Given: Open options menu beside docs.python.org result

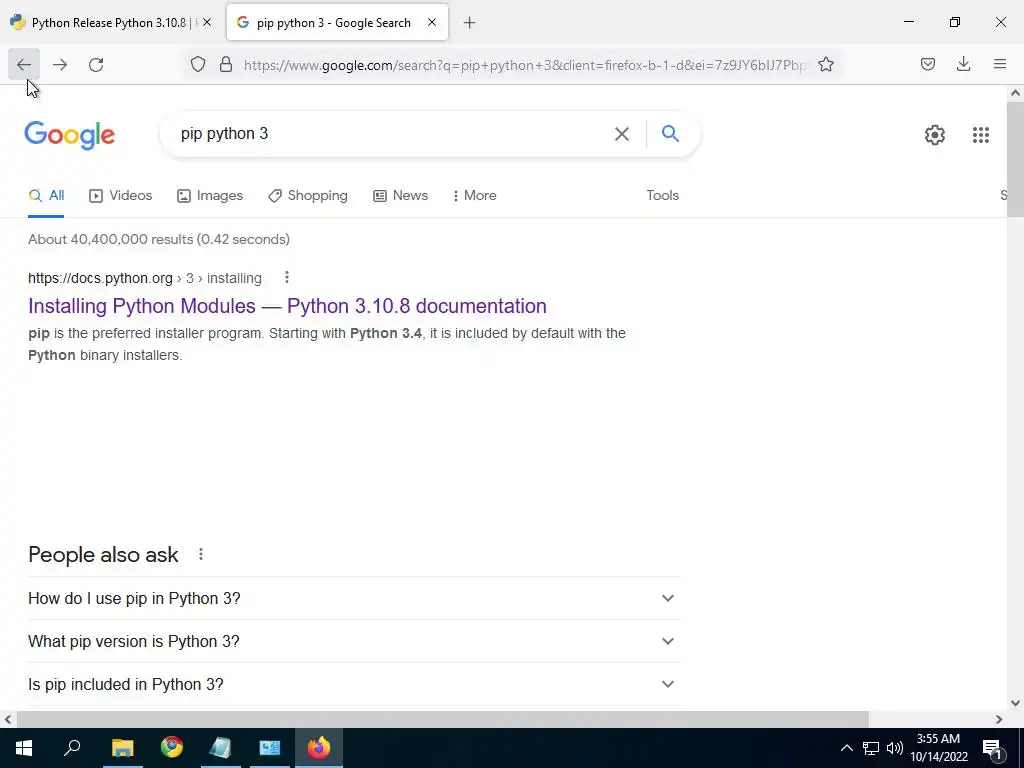Looking at the screenshot, I should pyautogui.click(x=287, y=278).
